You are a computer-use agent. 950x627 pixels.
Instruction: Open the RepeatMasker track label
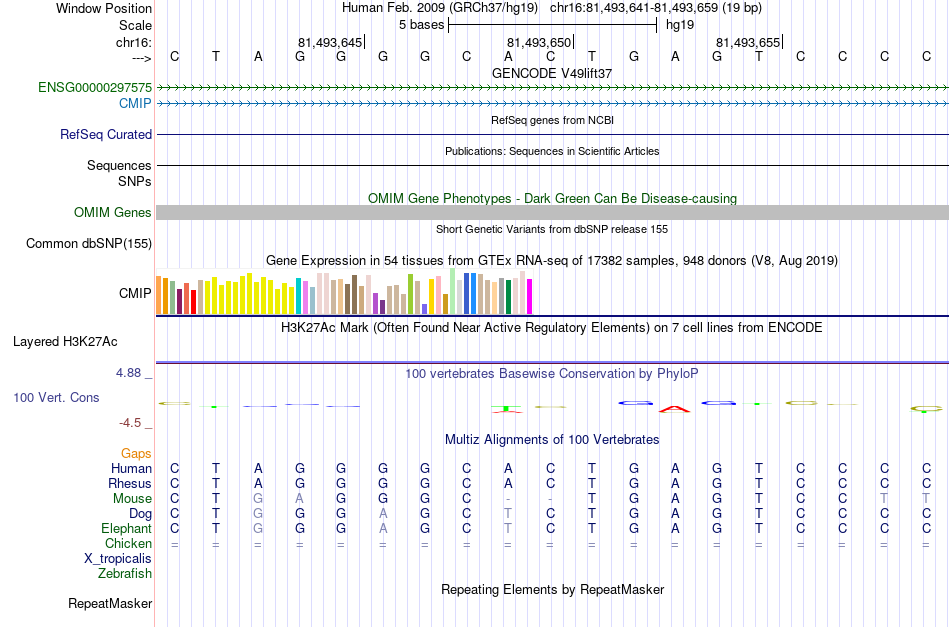click(x=110, y=603)
